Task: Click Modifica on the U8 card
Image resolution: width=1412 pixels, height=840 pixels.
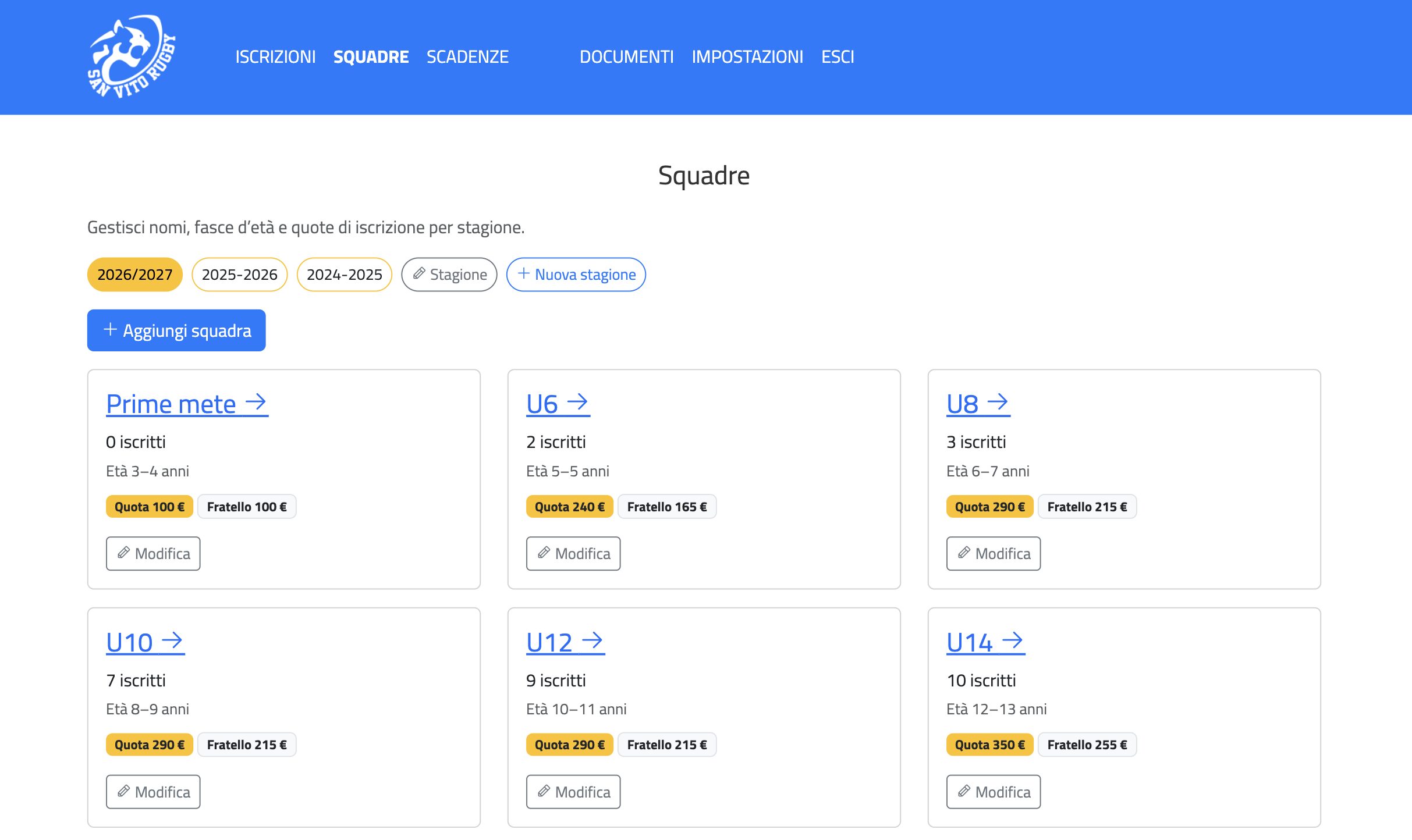Action: coord(994,553)
